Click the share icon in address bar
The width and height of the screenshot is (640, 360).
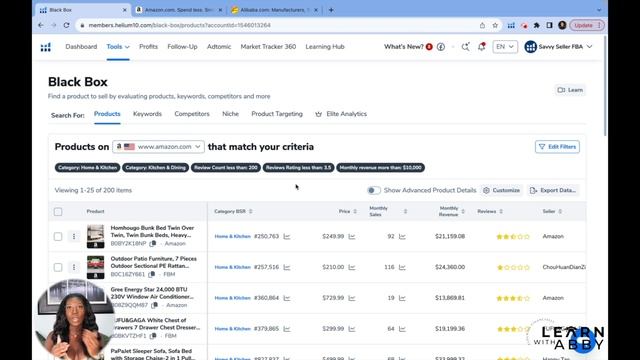click(482, 25)
